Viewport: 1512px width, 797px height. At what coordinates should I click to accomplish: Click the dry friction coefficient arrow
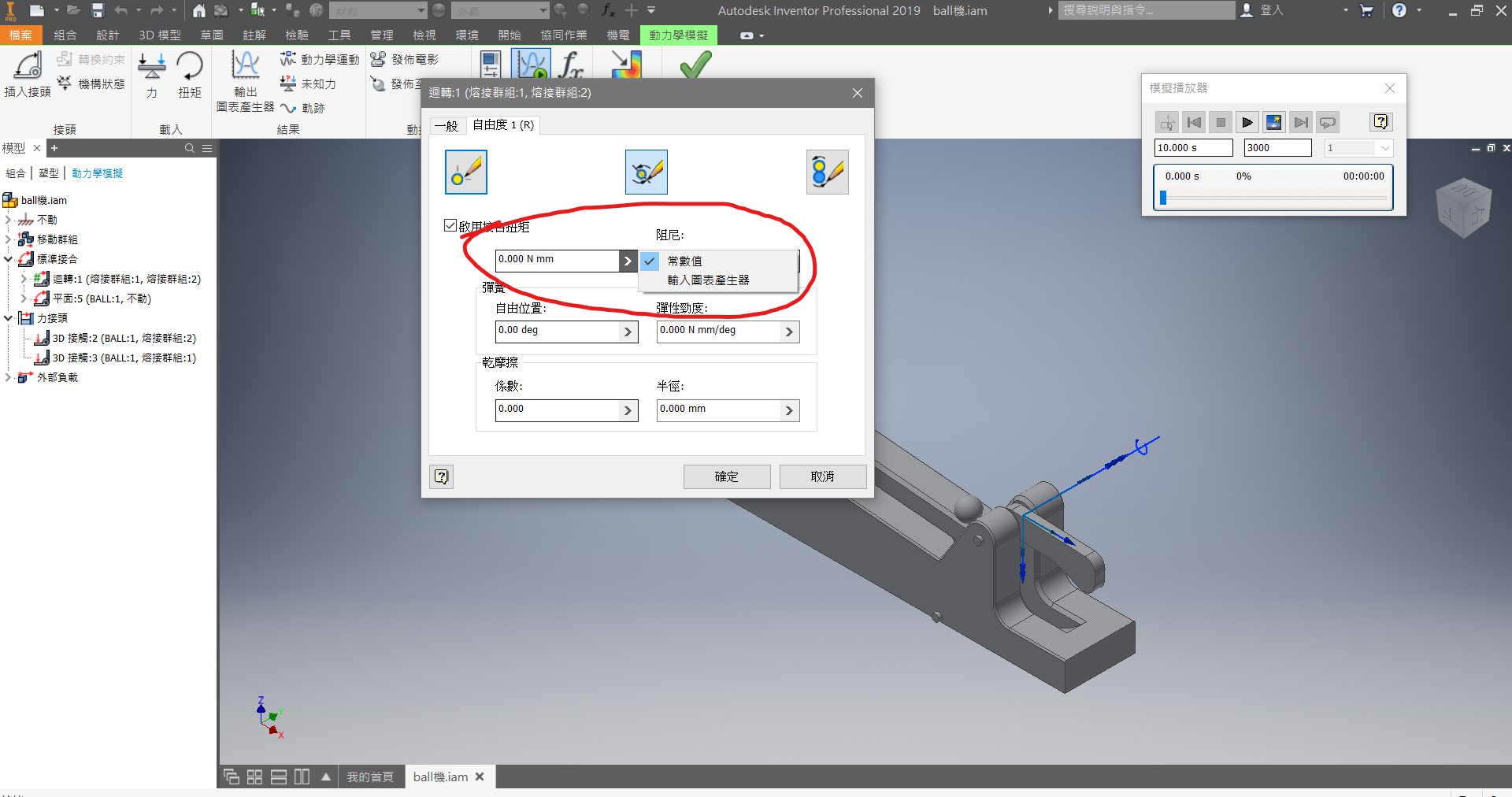pyautogui.click(x=628, y=410)
